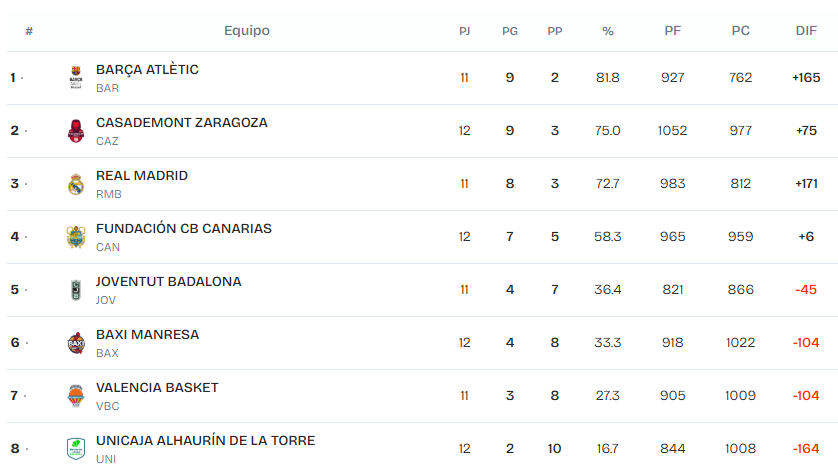Viewport: 838px width, 471px height.
Task: Click the Barça Atlètic team logo
Action: click(x=76, y=78)
